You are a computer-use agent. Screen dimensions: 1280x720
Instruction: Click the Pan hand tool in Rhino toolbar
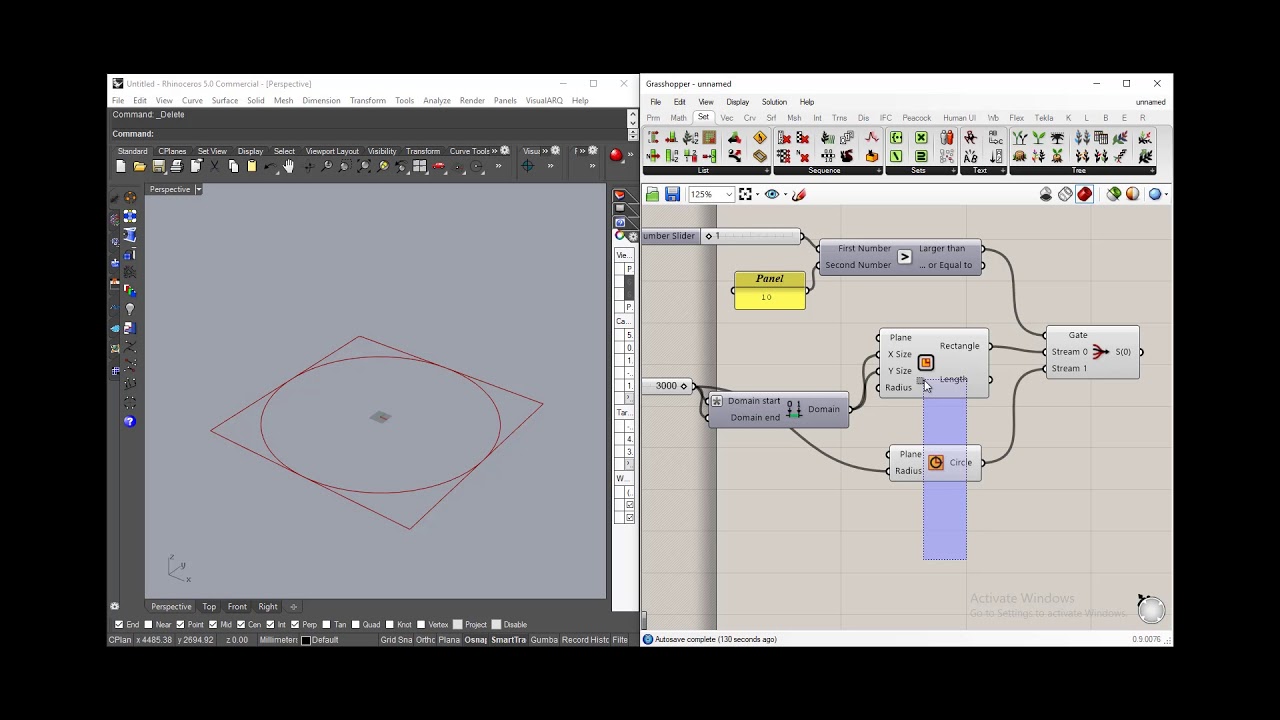coord(288,166)
